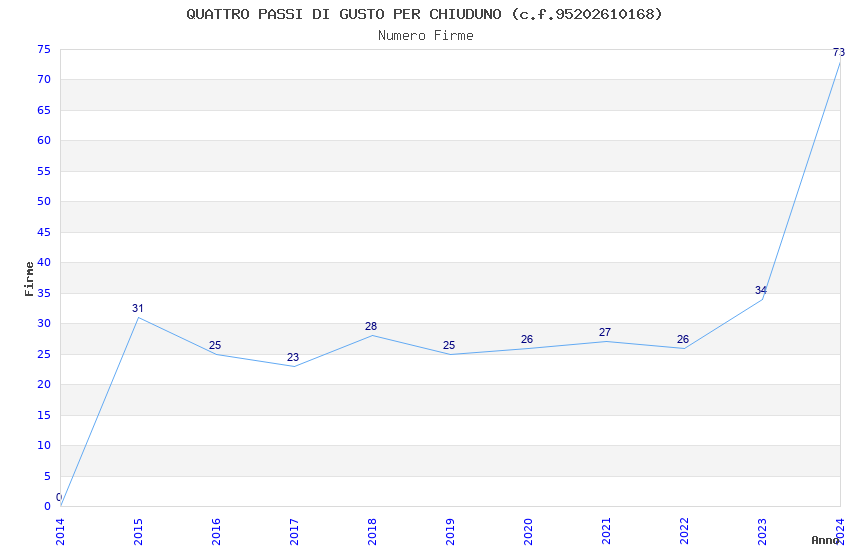Click the y-axis tick label 70
Screen dimensions: 850x550
tap(44, 80)
